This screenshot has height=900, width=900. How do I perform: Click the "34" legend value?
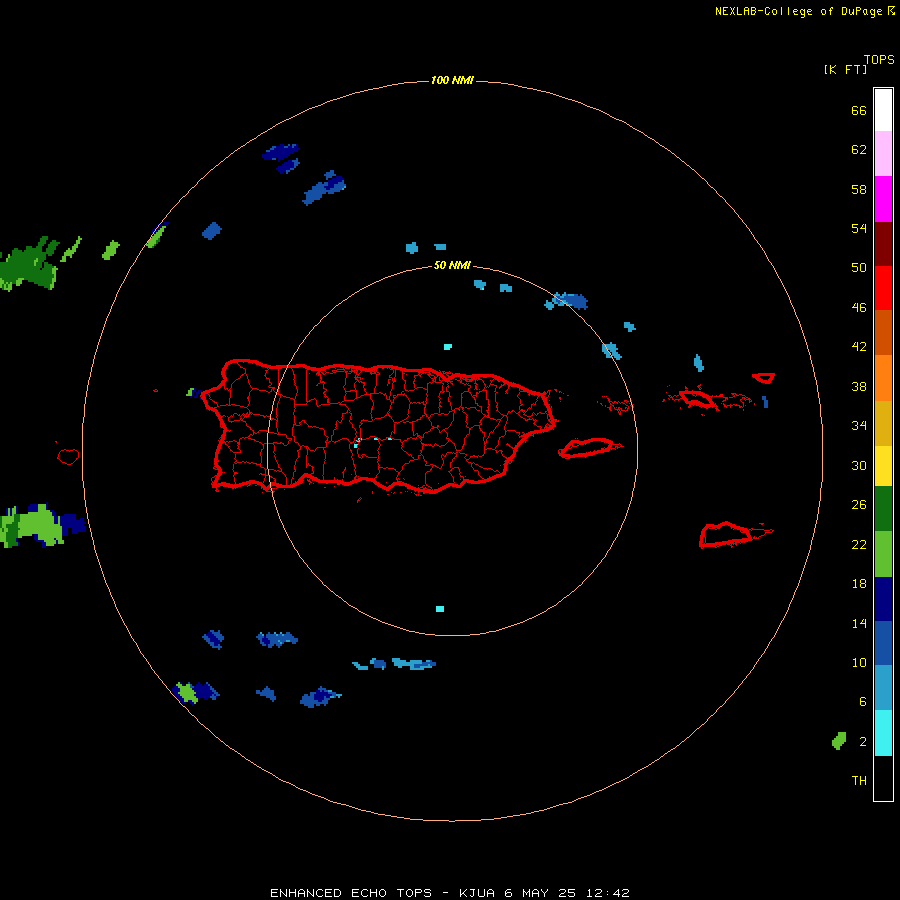click(x=859, y=426)
